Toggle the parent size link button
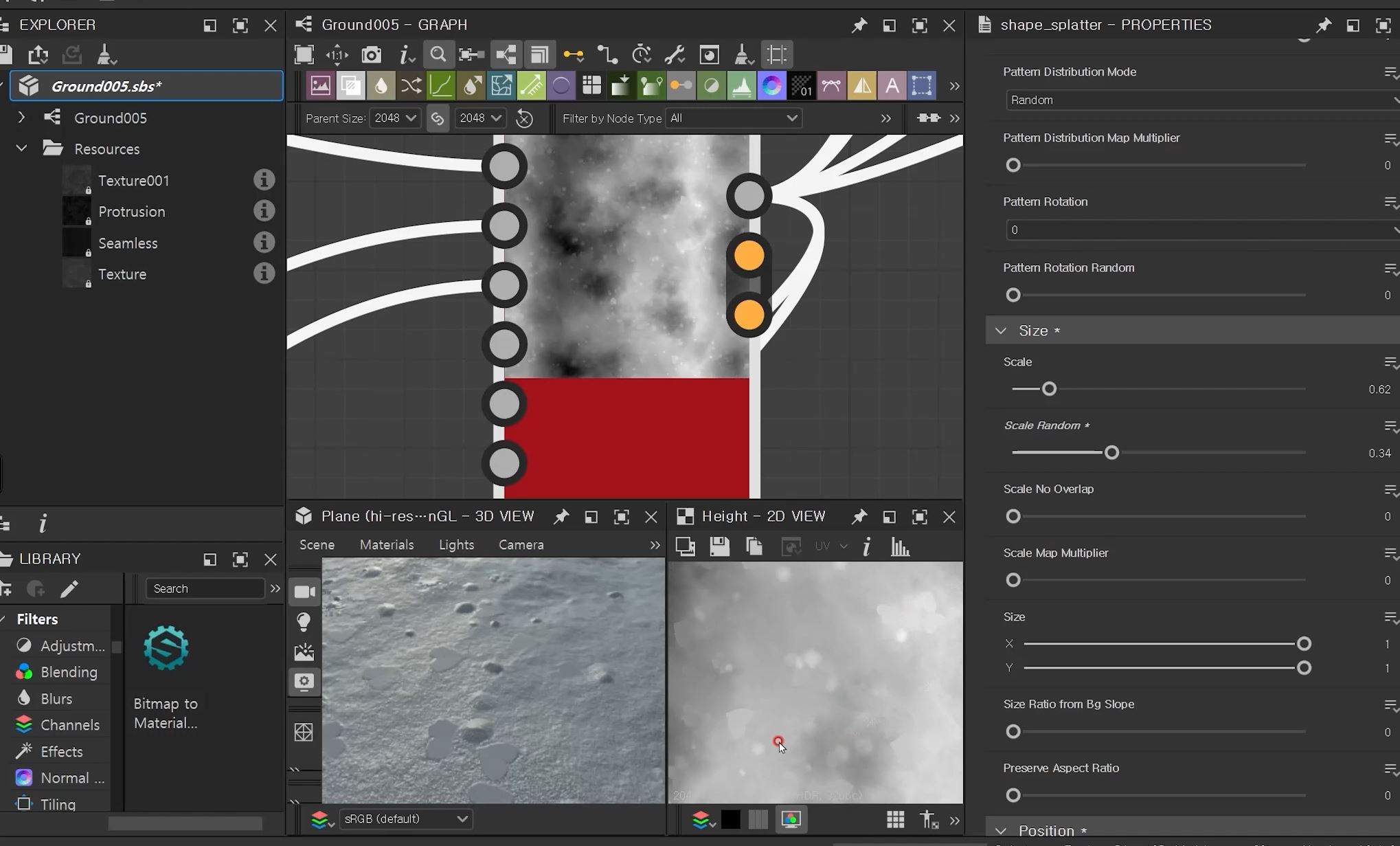 click(x=438, y=118)
